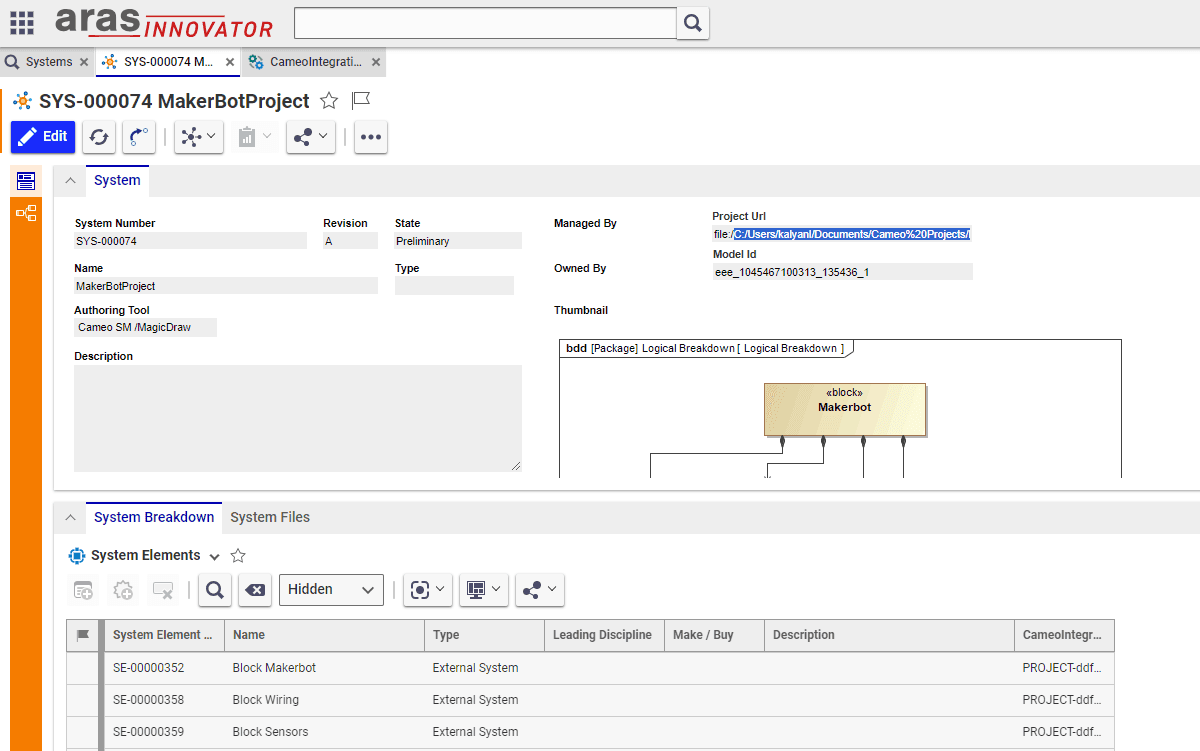Sort by Make / Buy column header

(x=714, y=635)
